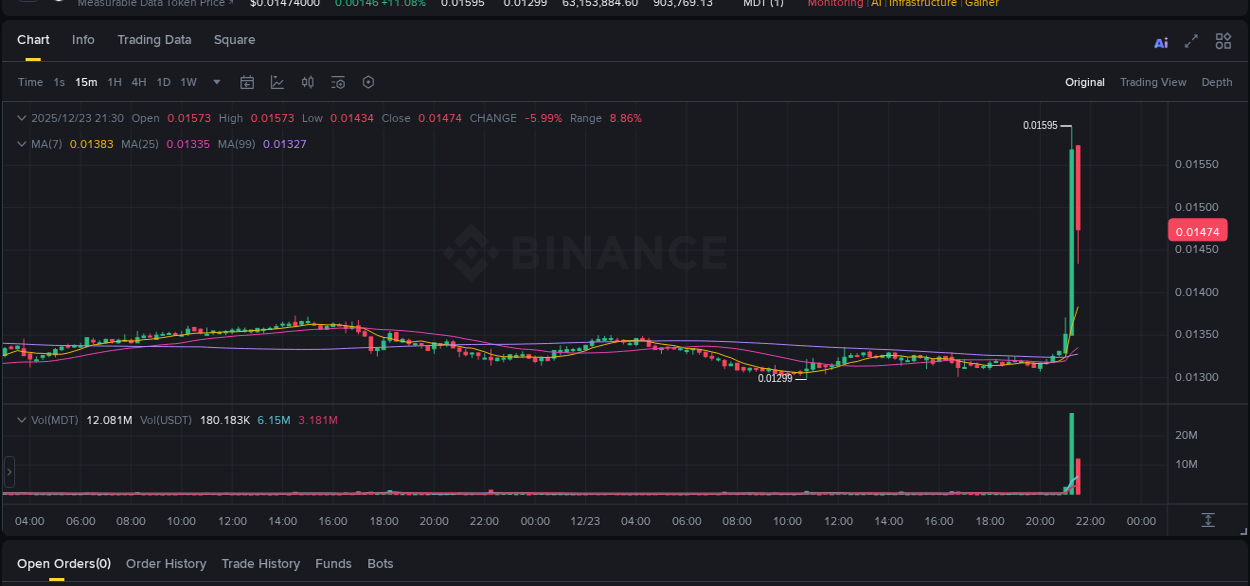Open the widgets layout icon
Image resolution: width=1250 pixels, height=586 pixels.
pyautogui.click(x=1222, y=41)
